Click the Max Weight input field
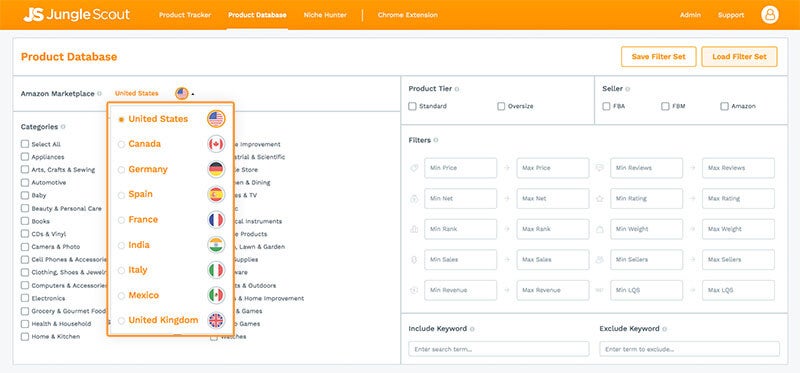This screenshot has height=373, width=800. click(x=738, y=229)
